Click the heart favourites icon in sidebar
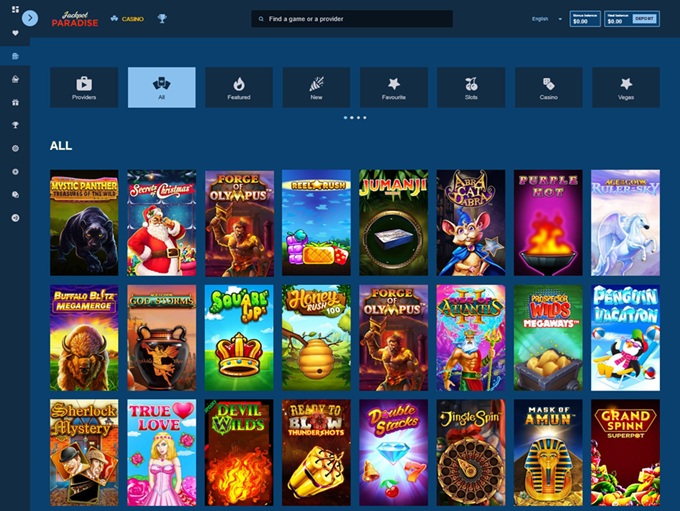680x511 pixels. pos(15,33)
